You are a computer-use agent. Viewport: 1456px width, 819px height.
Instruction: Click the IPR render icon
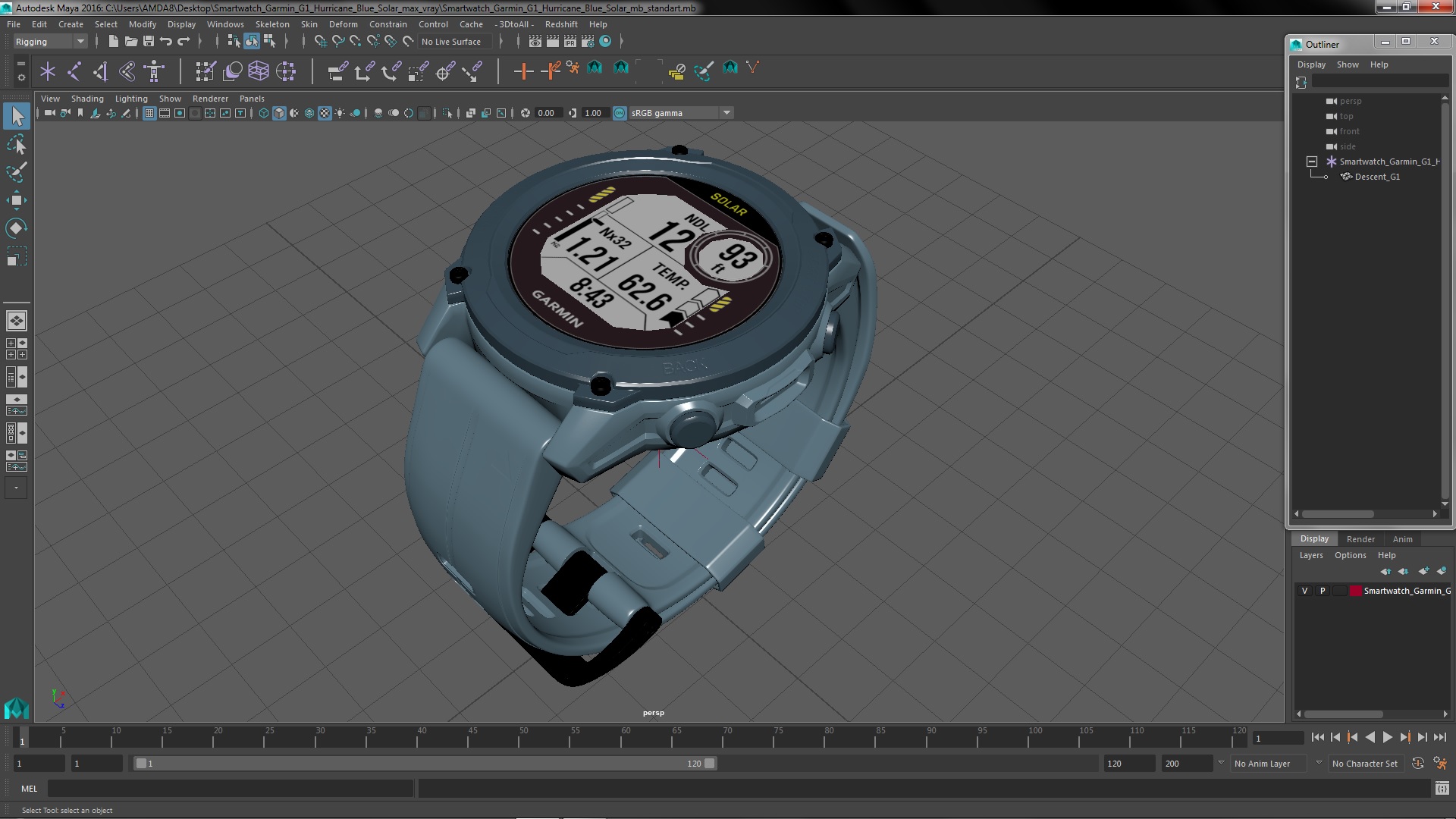[x=570, y=42]
